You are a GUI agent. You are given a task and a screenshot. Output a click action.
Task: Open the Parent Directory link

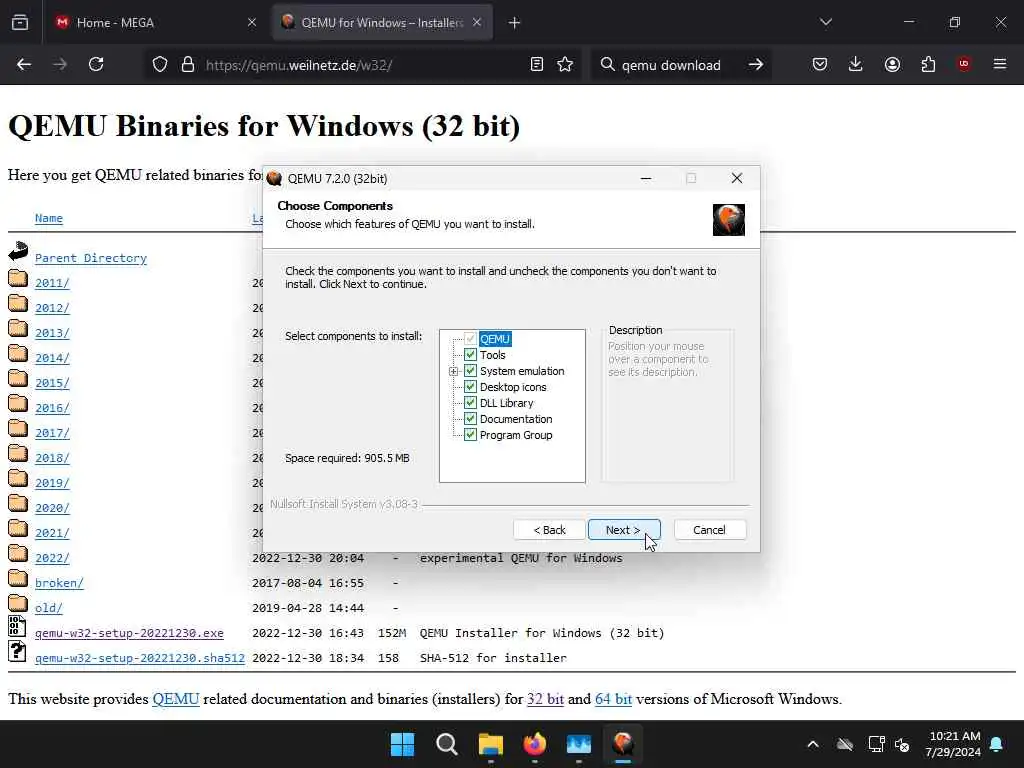[91, 258]
